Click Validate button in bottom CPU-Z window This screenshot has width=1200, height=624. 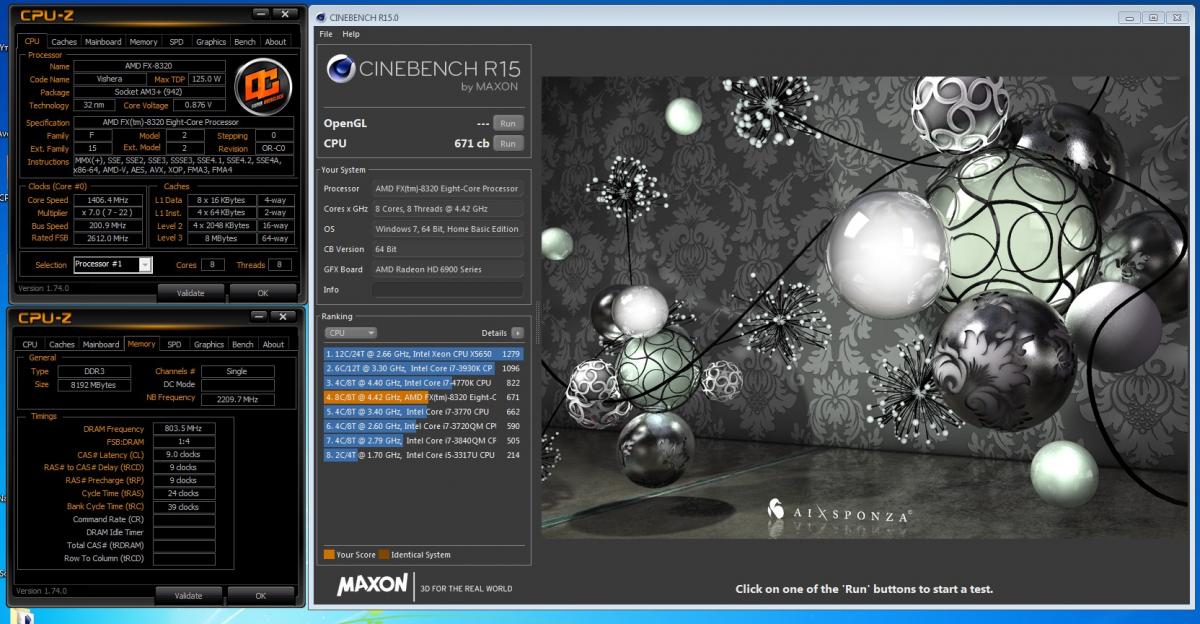190,595
